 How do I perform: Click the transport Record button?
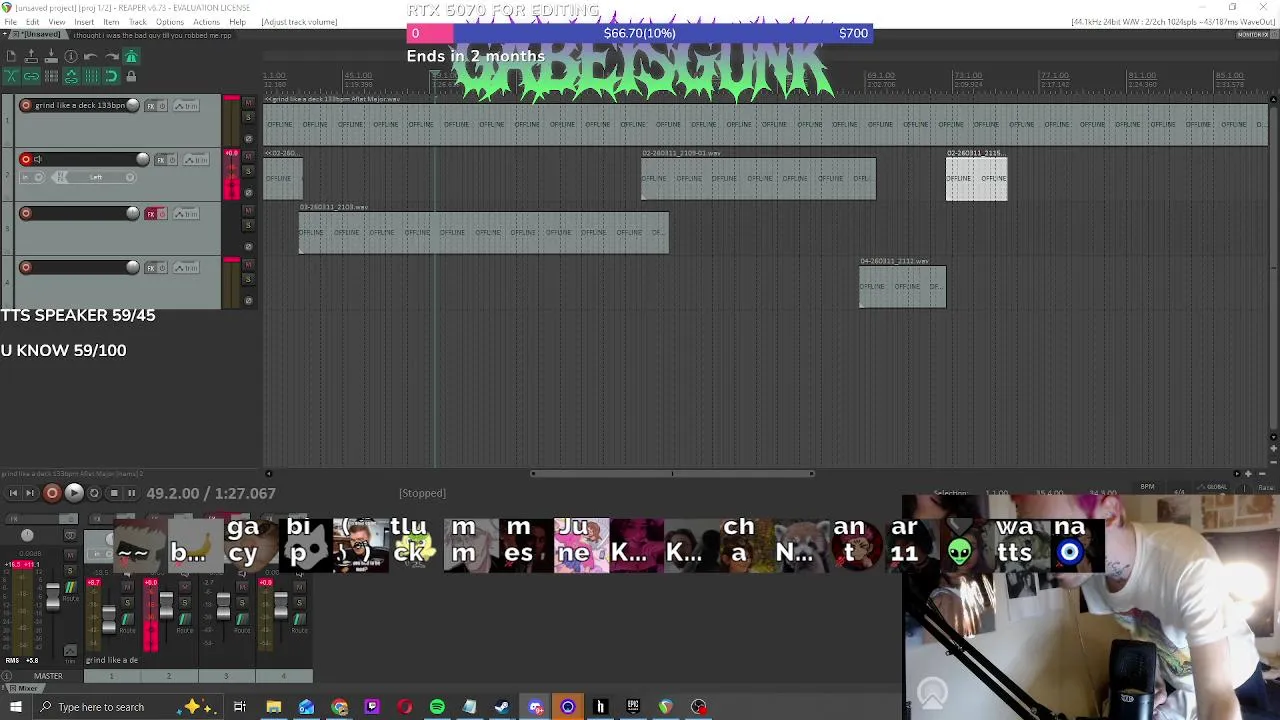(x=52, y=492)
